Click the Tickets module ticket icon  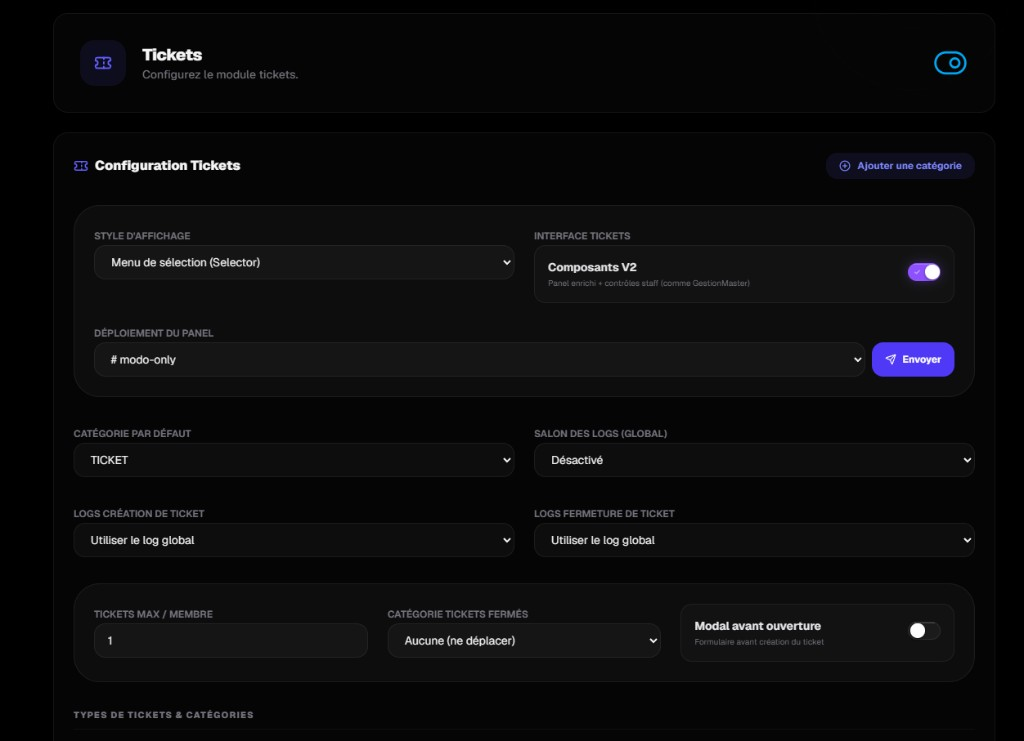click(x=103, y=63)
